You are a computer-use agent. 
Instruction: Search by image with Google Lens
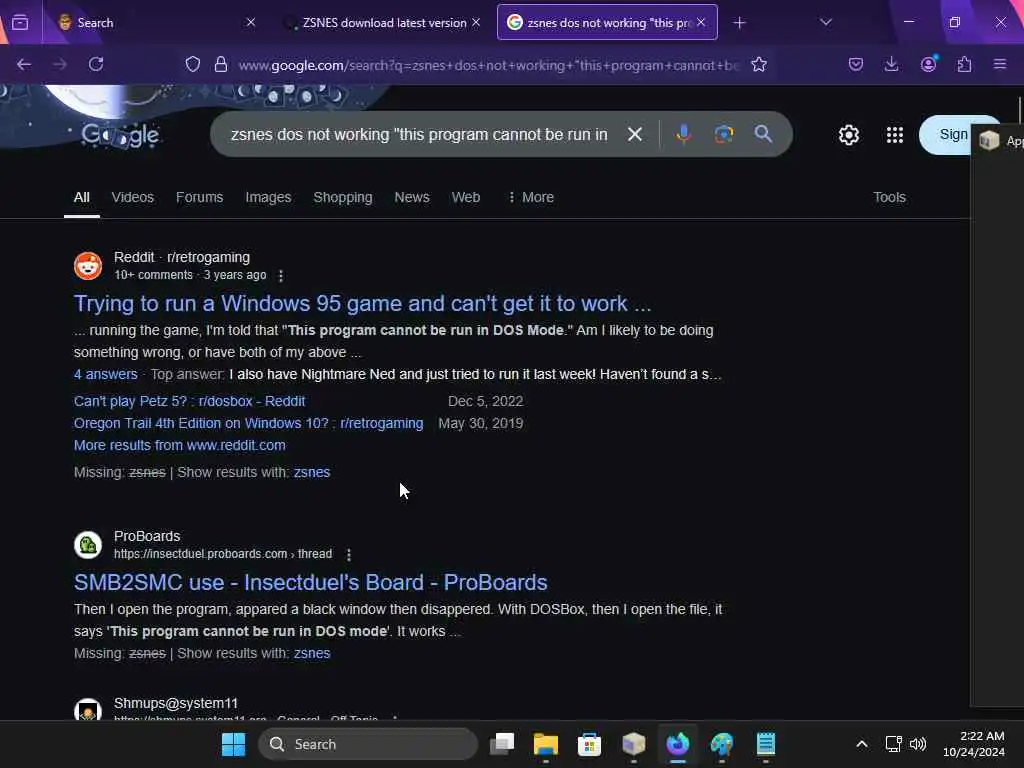[724, 135]
